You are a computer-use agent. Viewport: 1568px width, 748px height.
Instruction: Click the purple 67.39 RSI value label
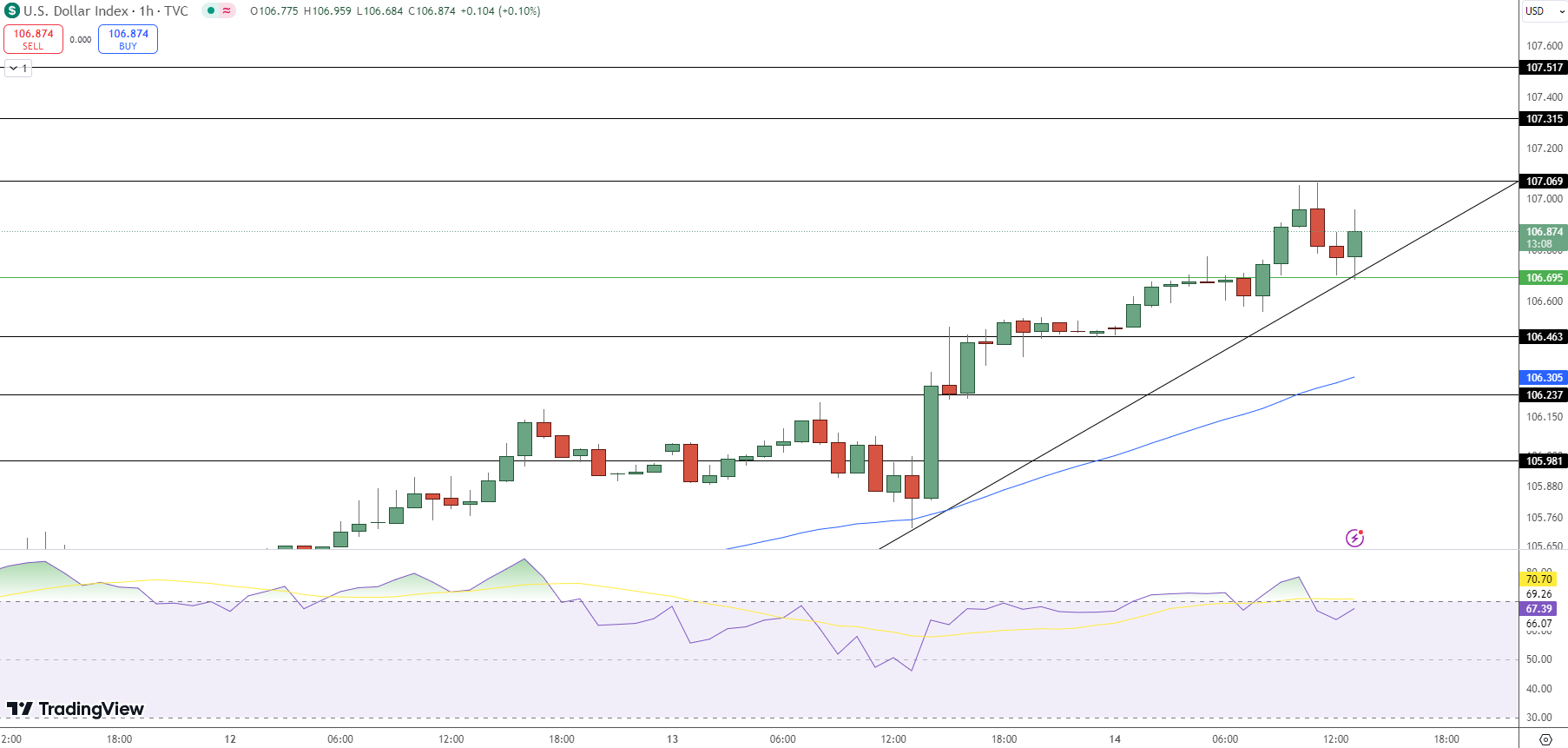point(1538,609)
